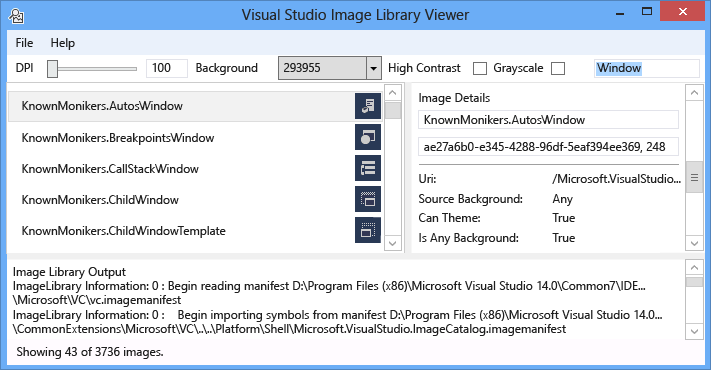Click the Uri value /Microsoft.VisualStudio...

[616, 179]
